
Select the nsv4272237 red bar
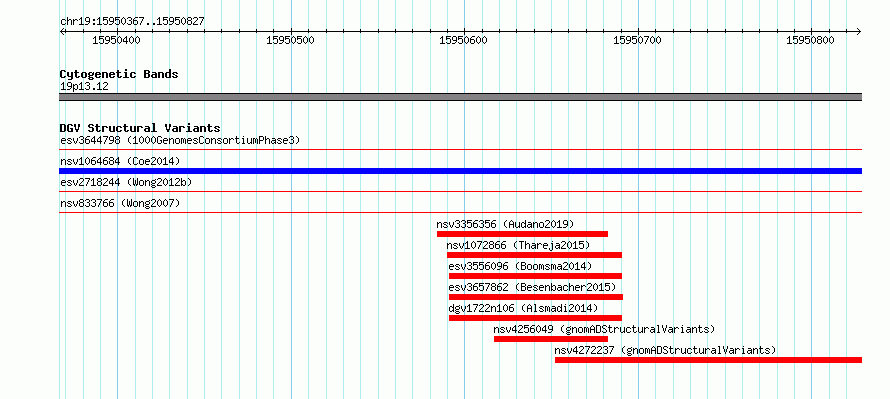(708, 360)
